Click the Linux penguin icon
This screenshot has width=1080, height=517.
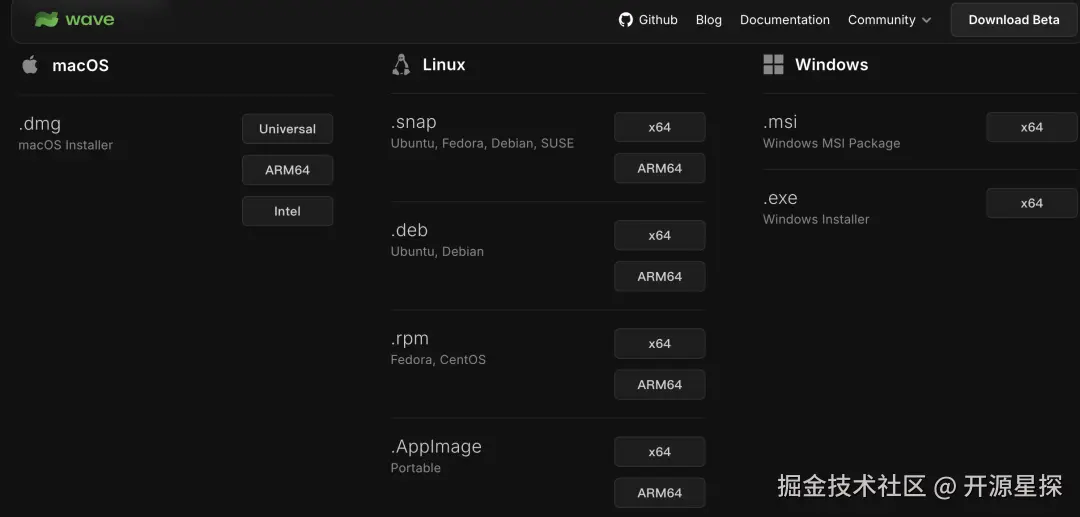(x=401, y=65)
